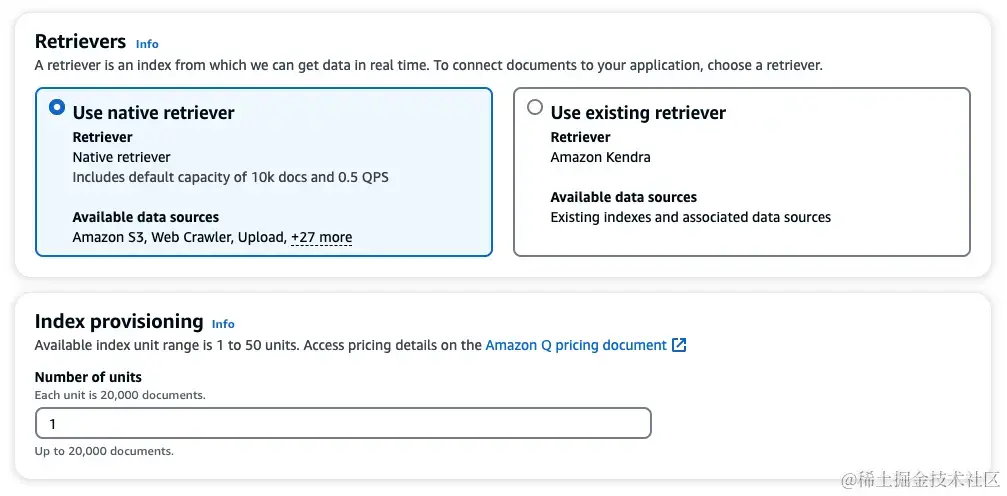Click the Index provisioning section heading

pyautogui.click(x=118, y=321)
